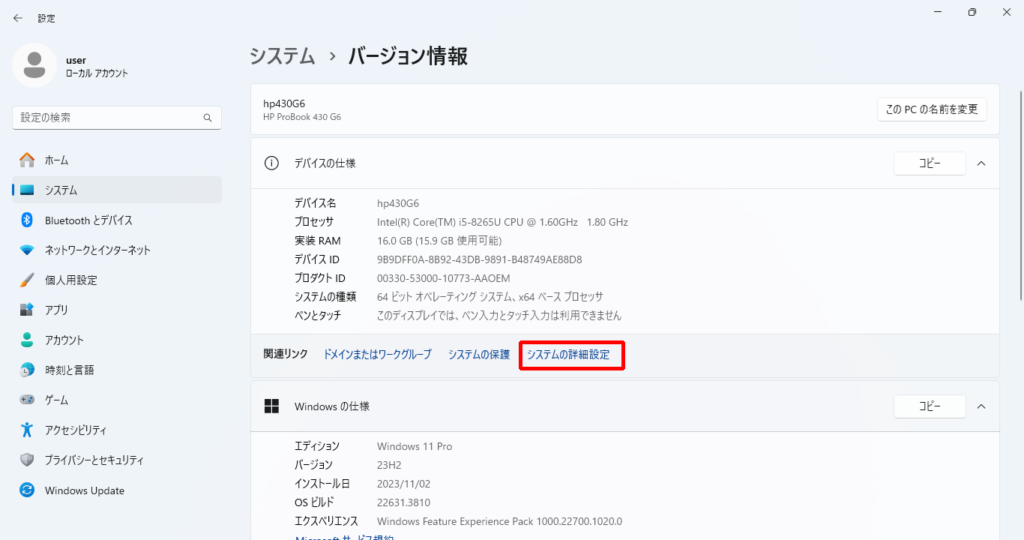The image size is (1024, 540).
Task: Select システム in the sidebar
Action: click(x=117, y=190)
